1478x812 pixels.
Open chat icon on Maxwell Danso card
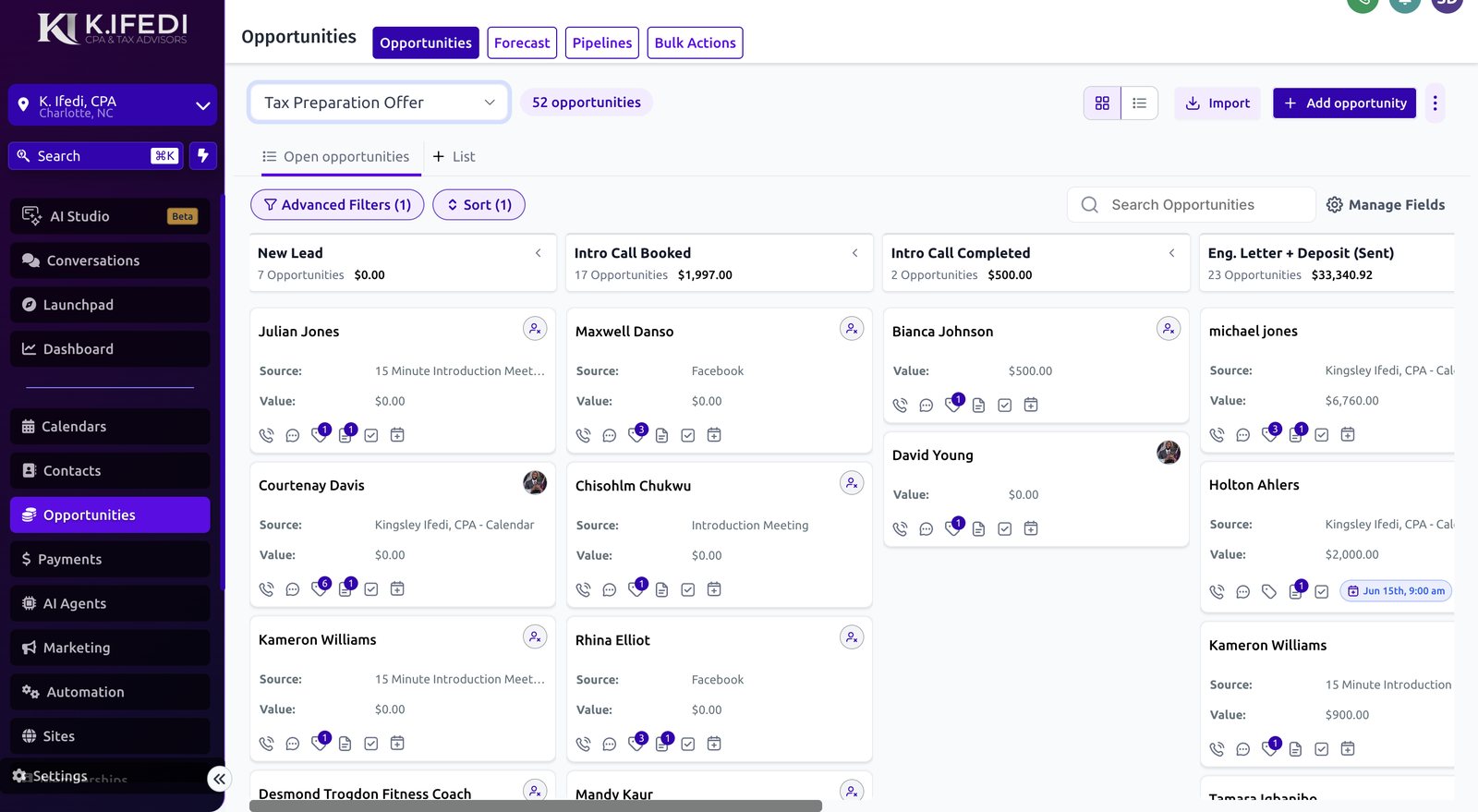click(x=610, y=435)
